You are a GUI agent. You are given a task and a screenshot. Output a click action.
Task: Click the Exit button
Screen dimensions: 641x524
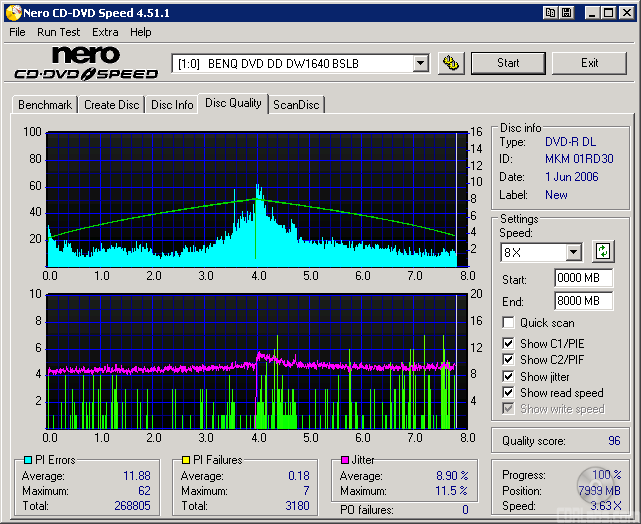coord(589,63)
